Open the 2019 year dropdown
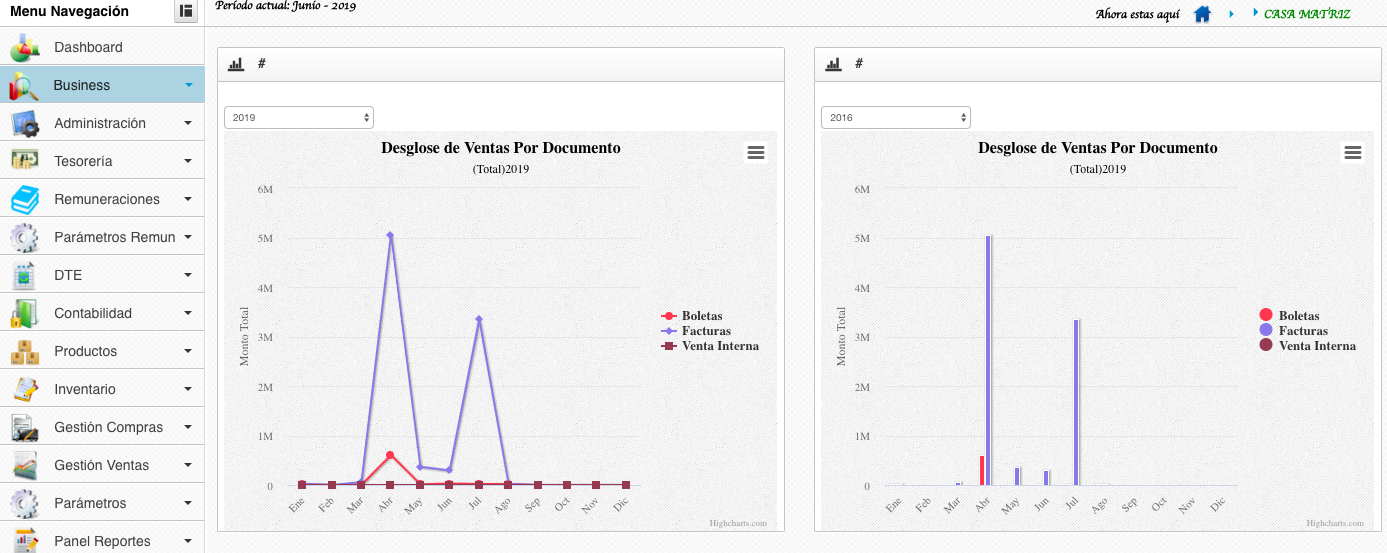The image size is (1387, 553). click(299, 117)
